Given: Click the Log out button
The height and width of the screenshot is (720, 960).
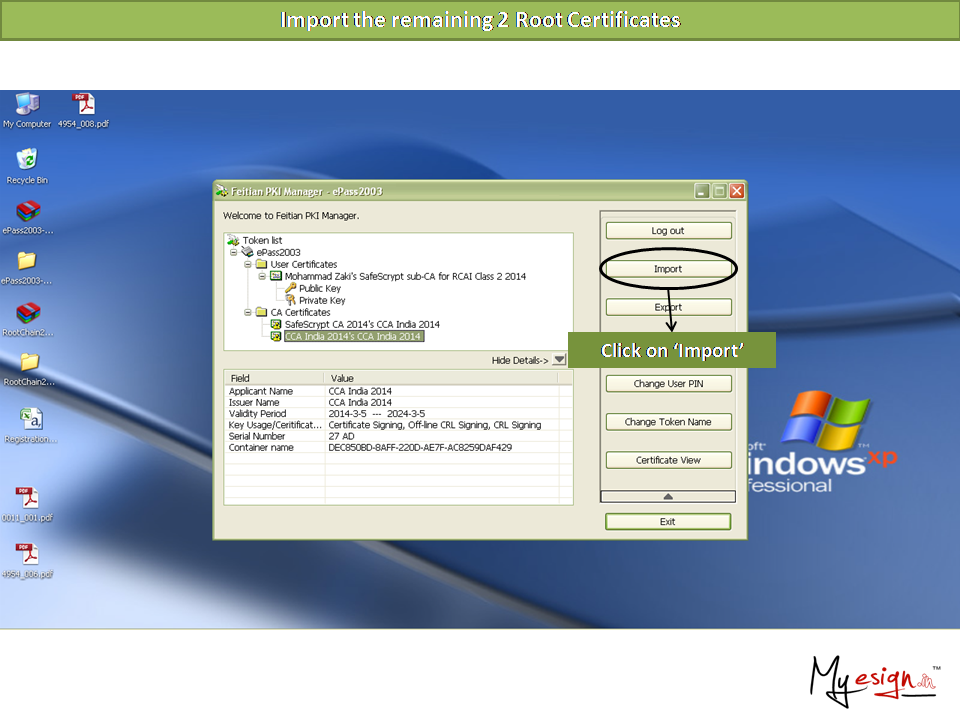Looking at the screenshot, I should point(668,231).
